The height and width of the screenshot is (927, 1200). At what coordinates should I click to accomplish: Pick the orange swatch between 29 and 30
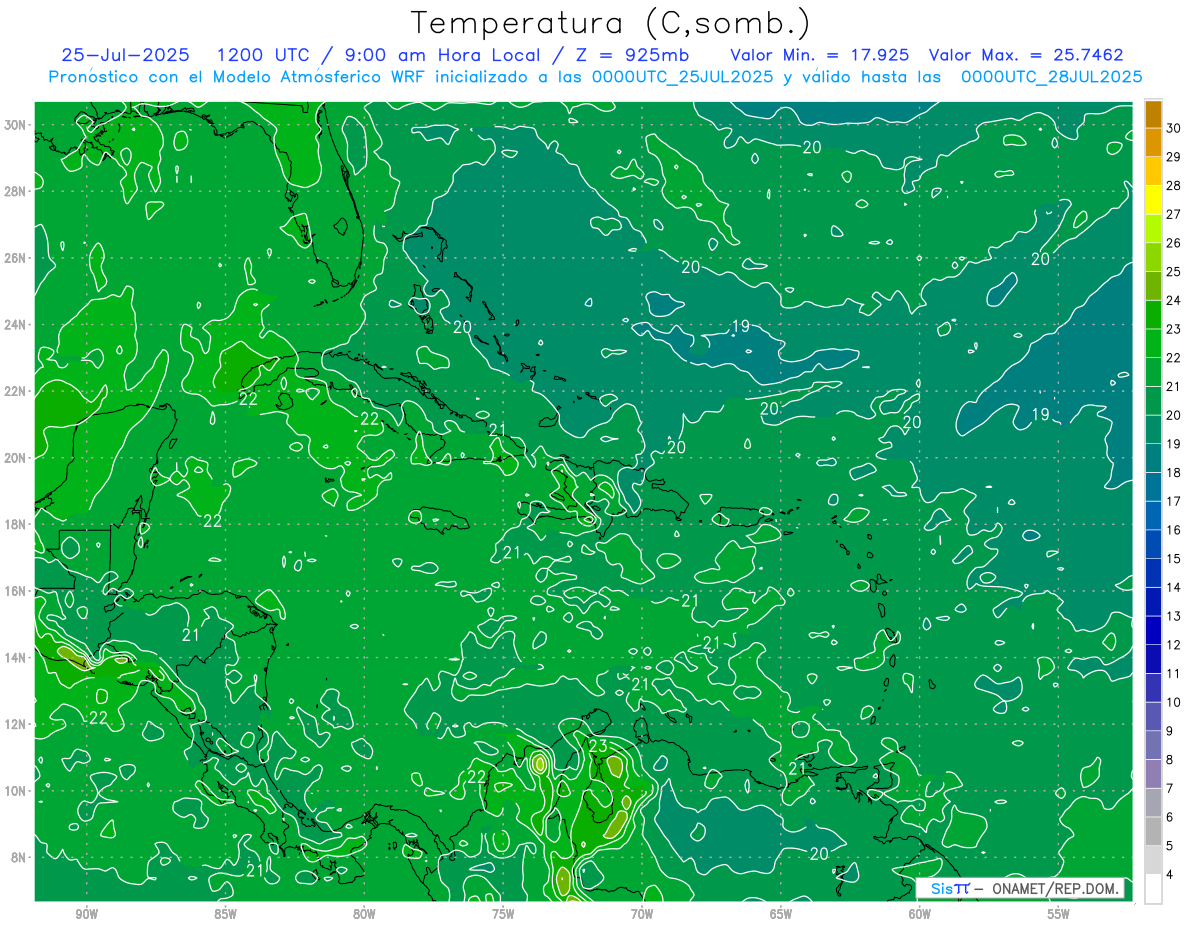point(1153,143)
